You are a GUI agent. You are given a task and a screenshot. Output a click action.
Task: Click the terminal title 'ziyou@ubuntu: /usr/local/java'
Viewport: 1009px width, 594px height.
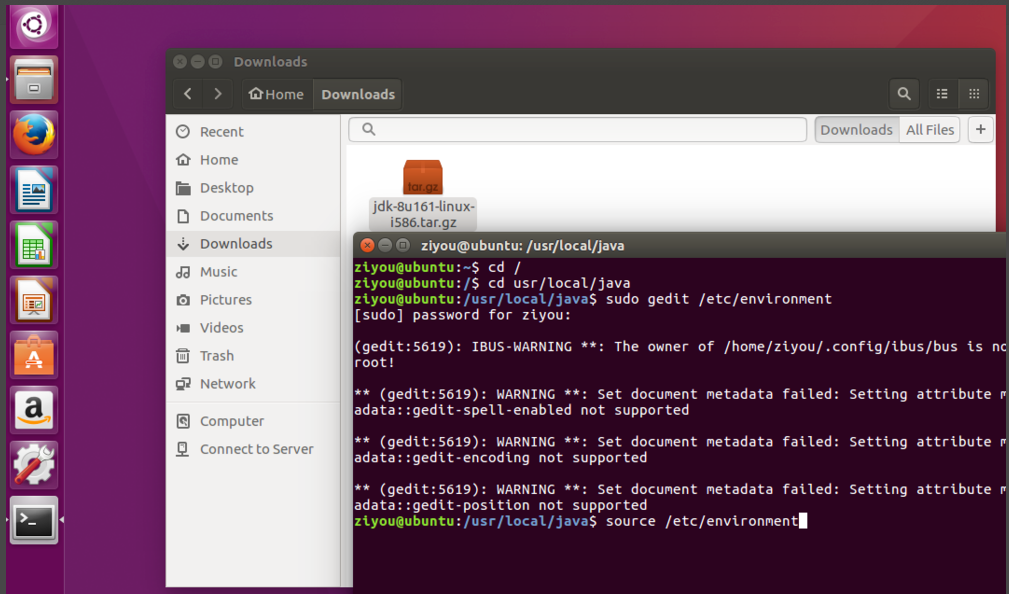[523, 245]
